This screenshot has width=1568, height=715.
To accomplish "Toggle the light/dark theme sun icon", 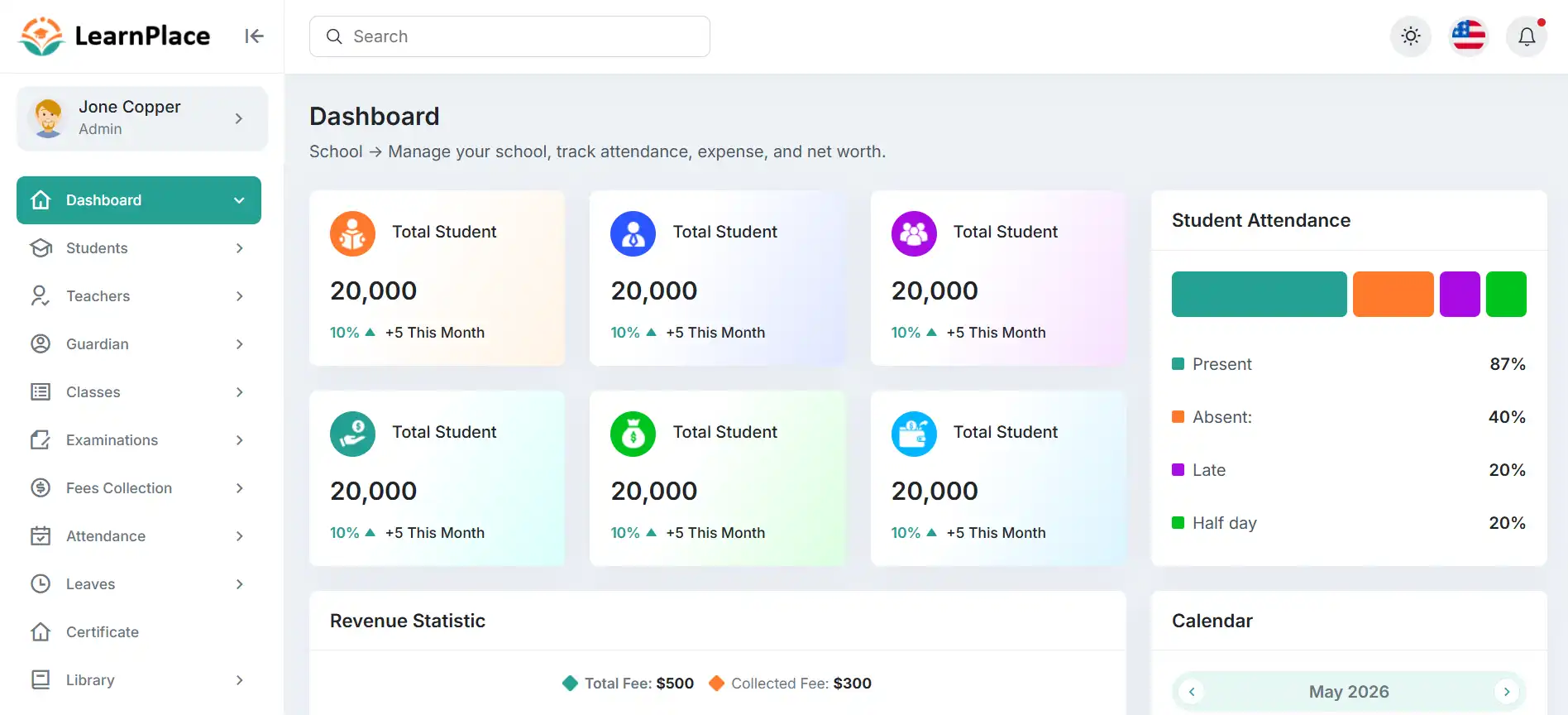I will (x=1411, y=36).
